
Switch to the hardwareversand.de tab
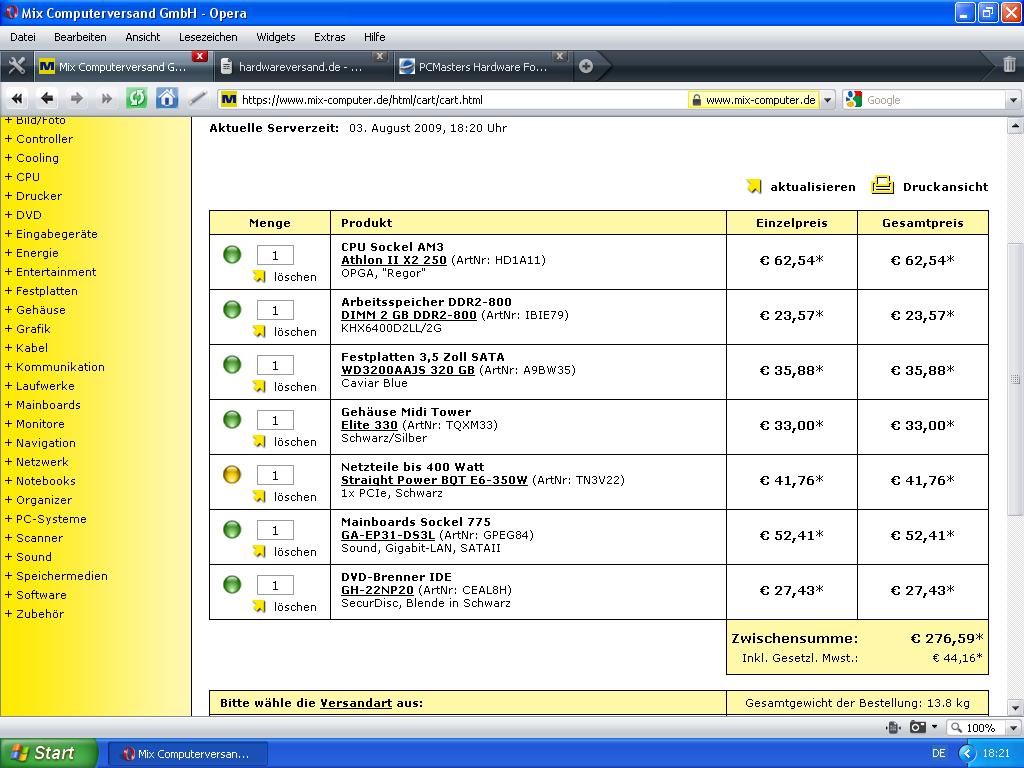click(302, 66)
